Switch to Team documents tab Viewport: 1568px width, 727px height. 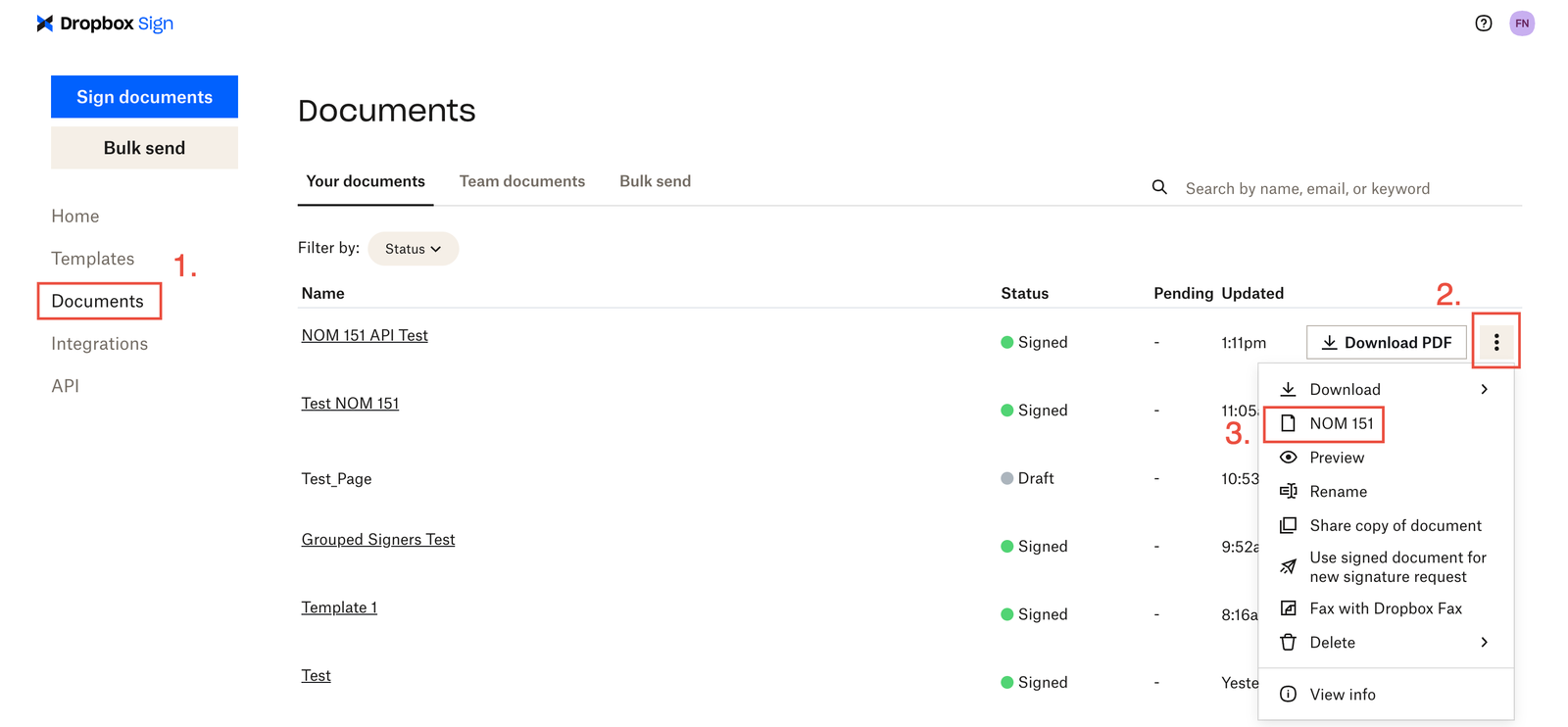pyautogui.click(x=522, y=181)
